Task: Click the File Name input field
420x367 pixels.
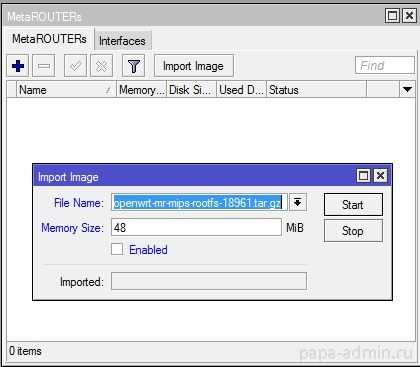Action: coord(199,202)
